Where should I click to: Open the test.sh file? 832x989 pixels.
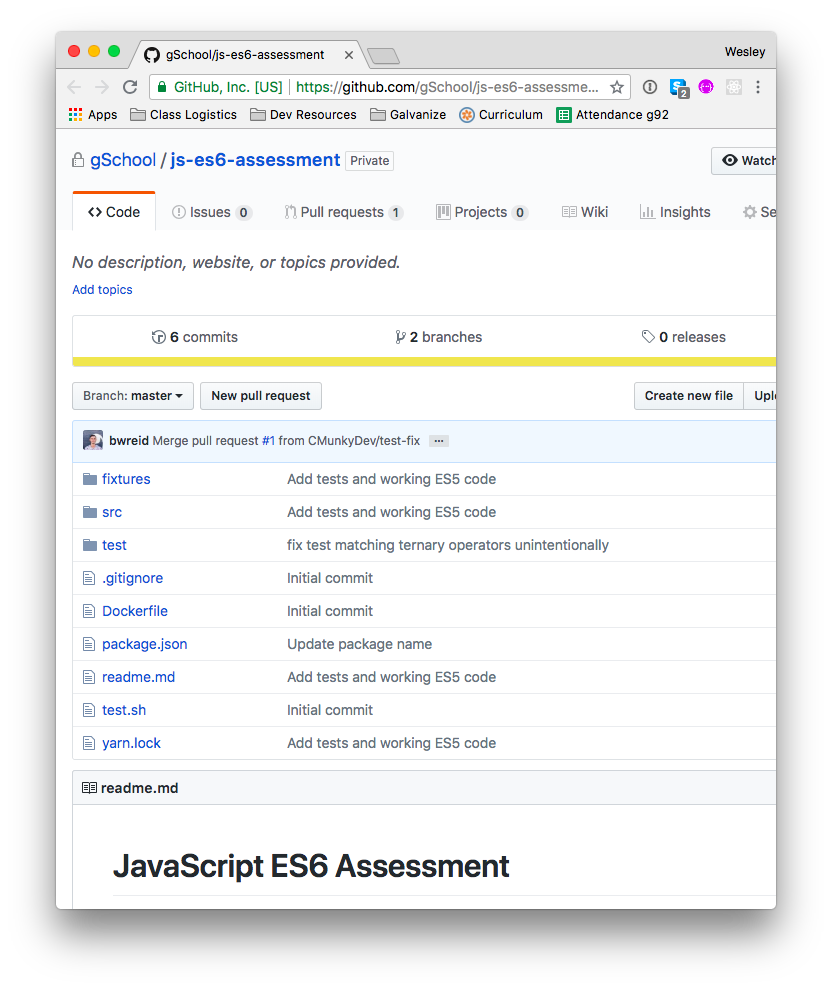click(x=124, y=710)
